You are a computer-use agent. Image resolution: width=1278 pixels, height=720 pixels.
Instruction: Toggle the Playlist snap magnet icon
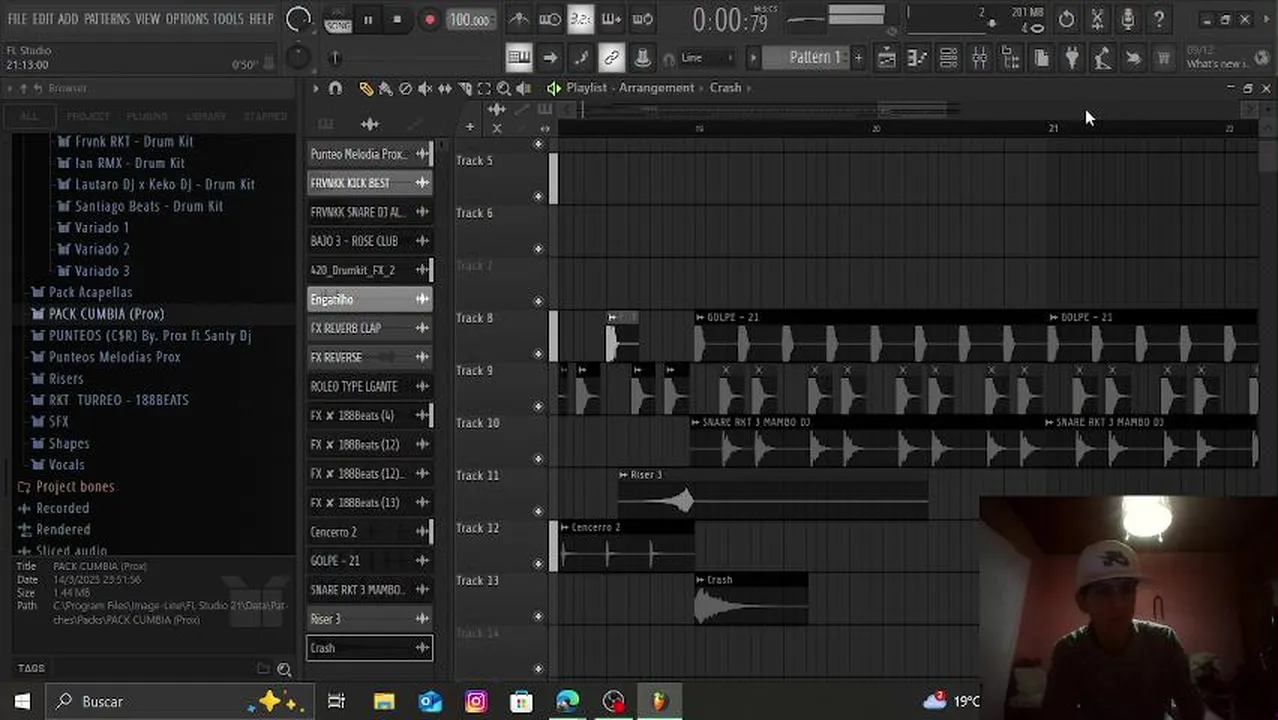pyautogui.click(x=335, y=88)
